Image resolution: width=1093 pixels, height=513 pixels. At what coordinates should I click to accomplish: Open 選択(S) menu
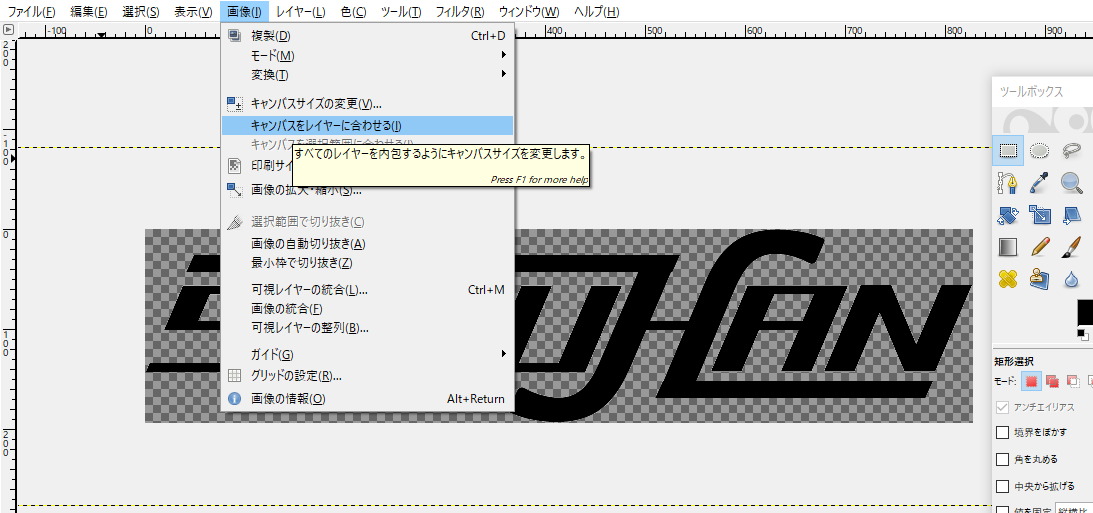click(140, 12)
